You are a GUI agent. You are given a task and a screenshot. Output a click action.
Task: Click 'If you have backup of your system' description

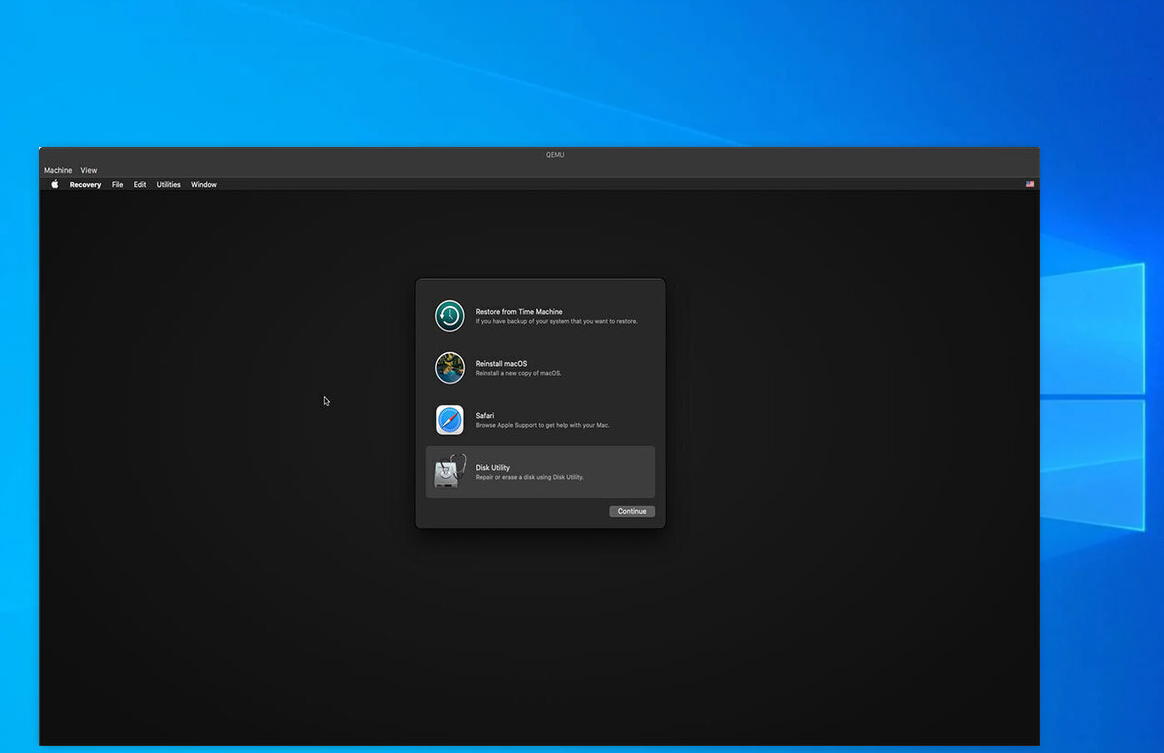(x=557, y=322)
